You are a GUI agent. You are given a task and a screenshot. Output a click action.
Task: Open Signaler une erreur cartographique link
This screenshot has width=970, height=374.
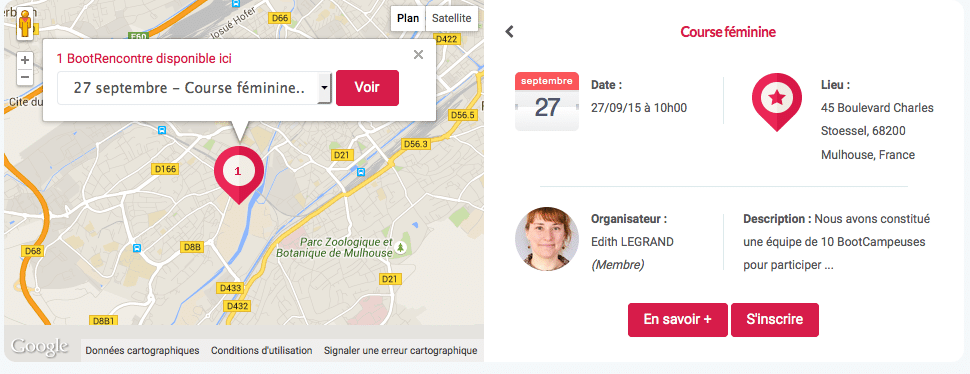(x=400, y=351)
